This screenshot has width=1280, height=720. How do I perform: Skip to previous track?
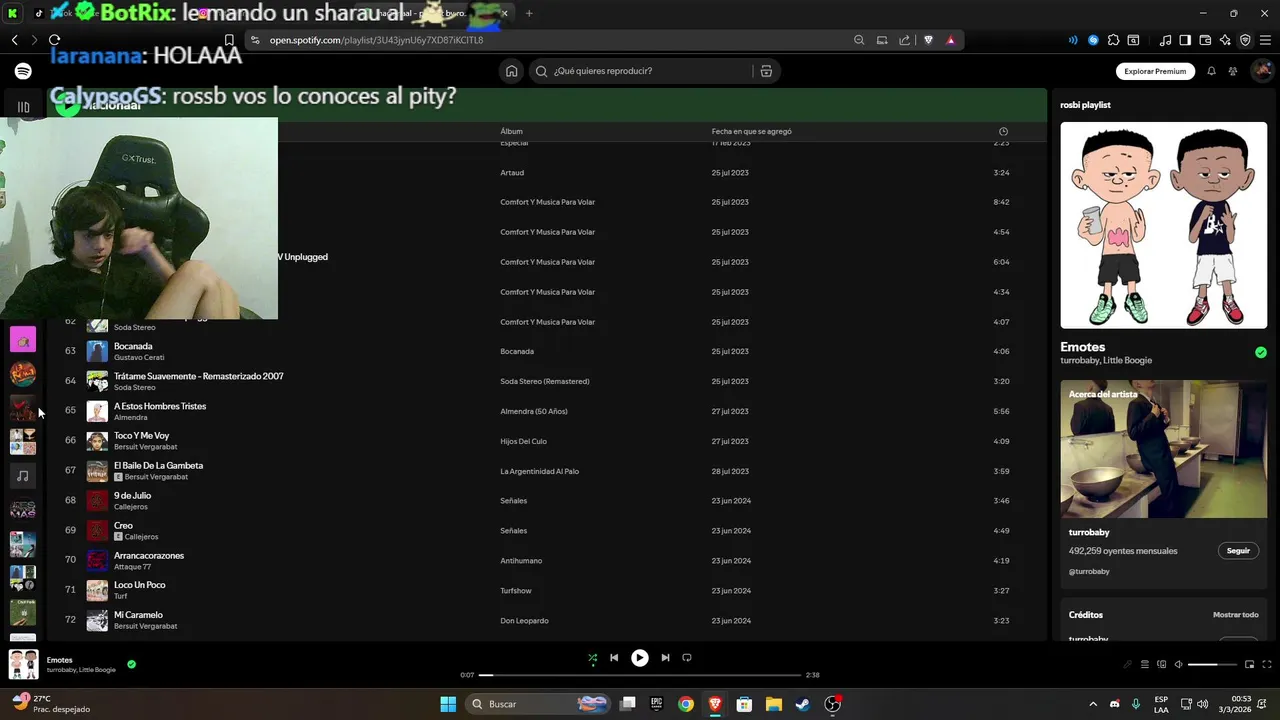coord(614,658)
